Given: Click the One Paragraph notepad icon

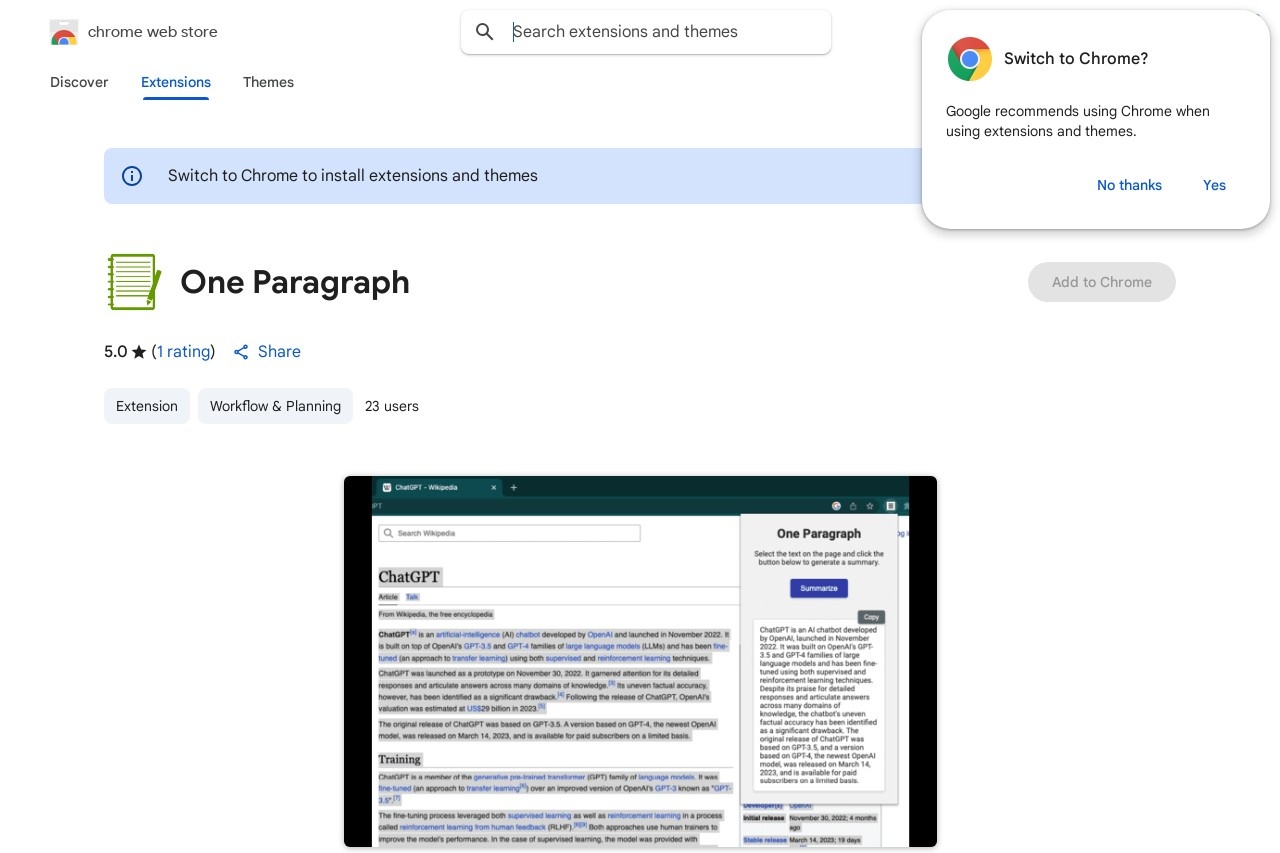Looking at the screenshot, I should point(133,282).
